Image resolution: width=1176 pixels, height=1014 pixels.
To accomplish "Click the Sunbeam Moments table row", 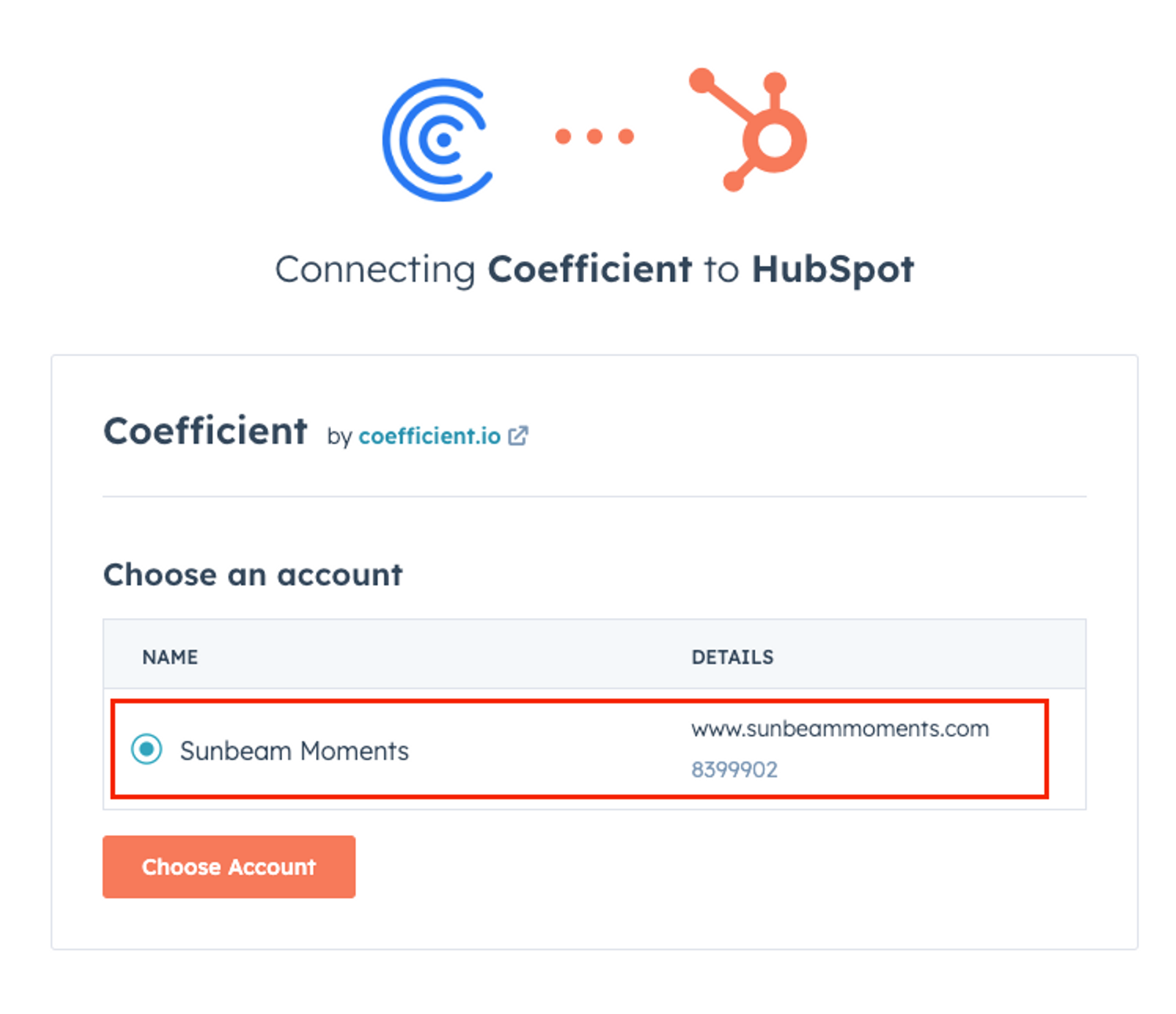I will 594,749.
